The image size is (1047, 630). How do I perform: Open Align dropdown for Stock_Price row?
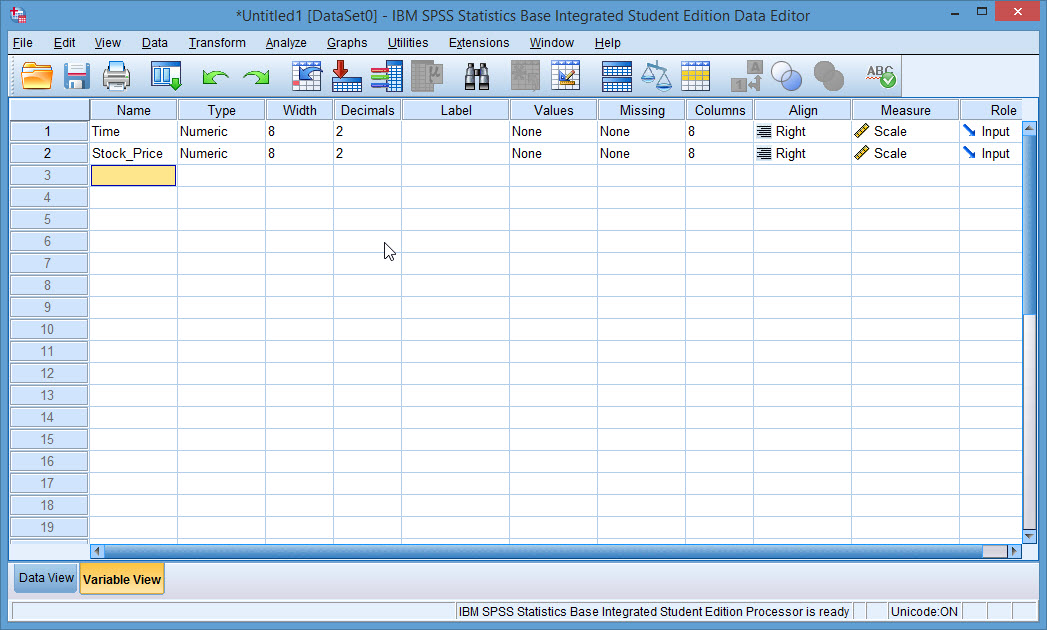803,154
